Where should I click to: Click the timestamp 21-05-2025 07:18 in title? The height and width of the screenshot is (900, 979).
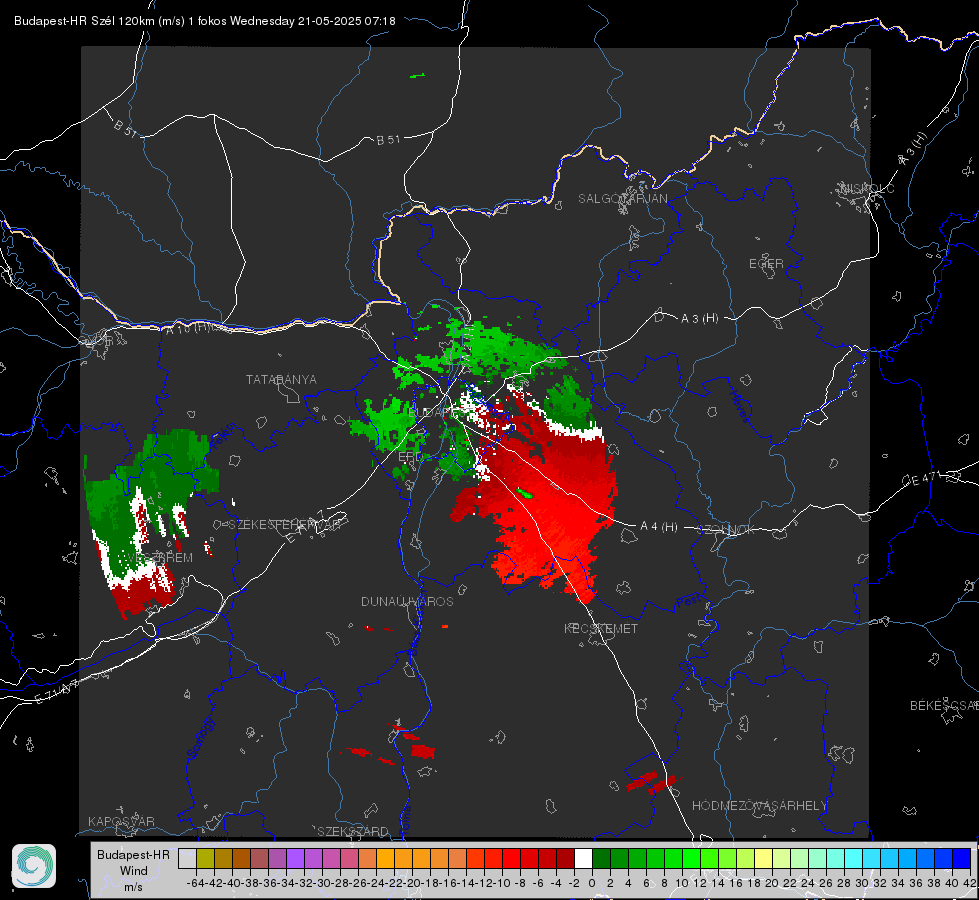(x=347, y=21)
